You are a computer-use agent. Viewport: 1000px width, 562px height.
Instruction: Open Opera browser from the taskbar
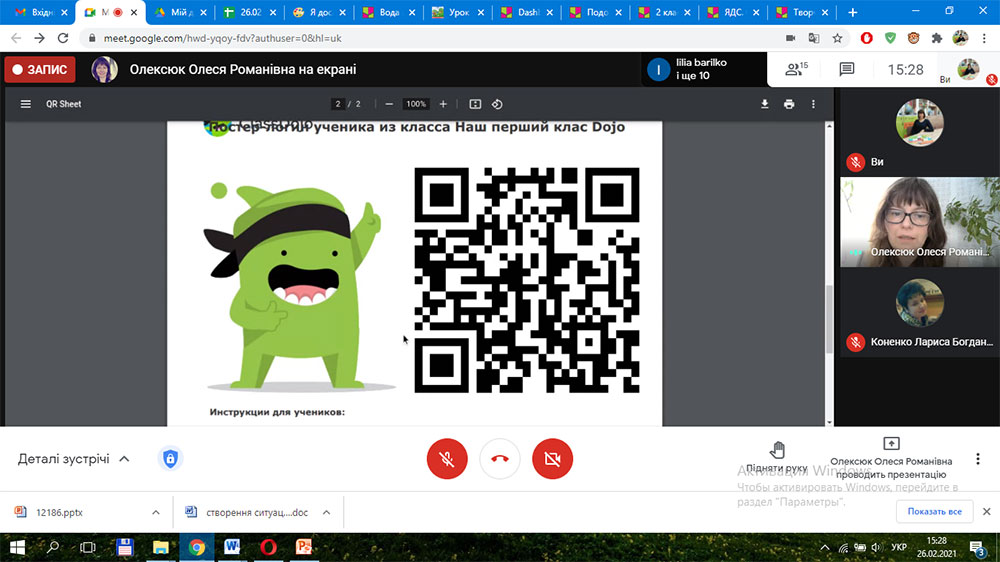click(x=268, y=547)
